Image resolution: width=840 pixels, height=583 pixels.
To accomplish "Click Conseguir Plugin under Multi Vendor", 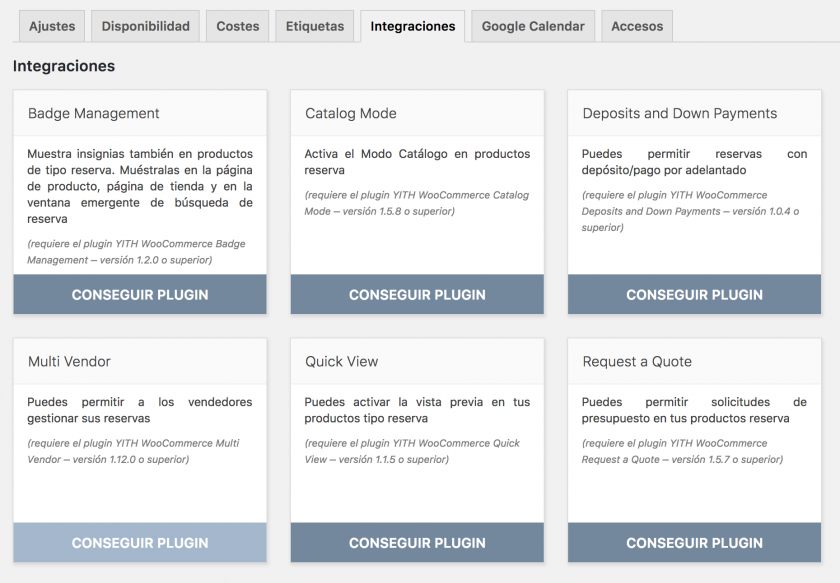I will point(140,543).
